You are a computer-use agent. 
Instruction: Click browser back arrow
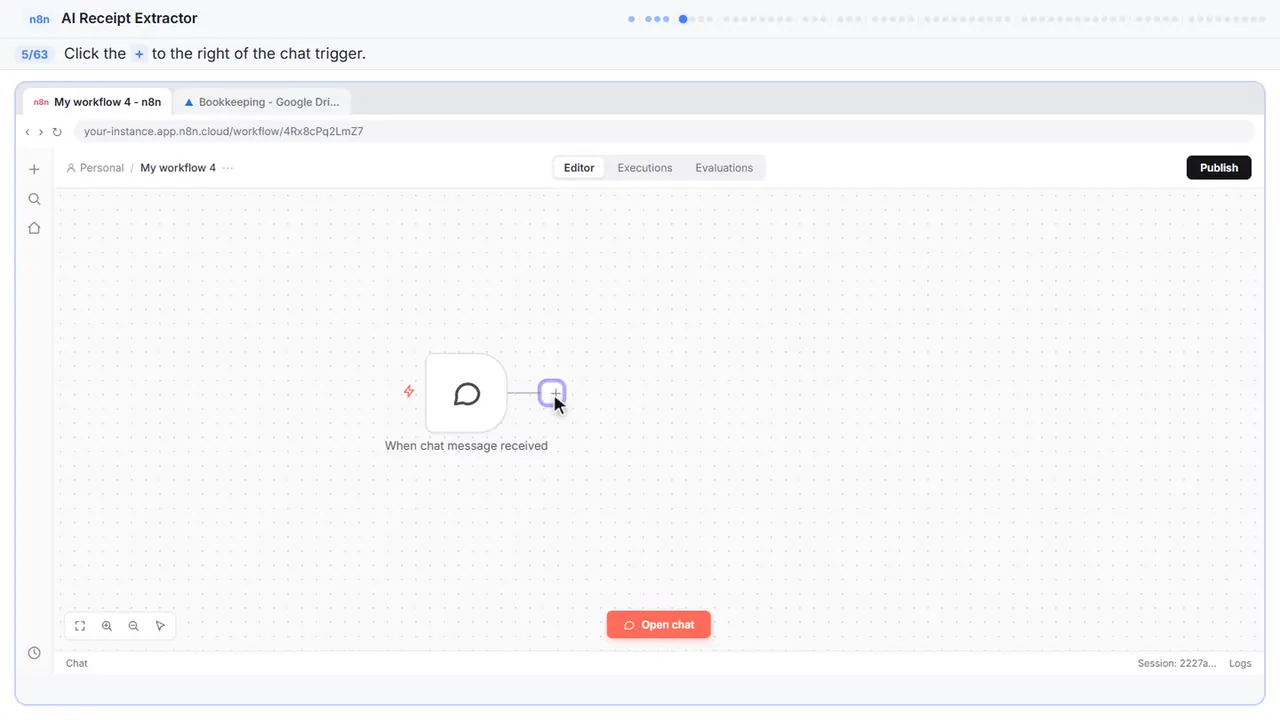click(x=27, y=132)
